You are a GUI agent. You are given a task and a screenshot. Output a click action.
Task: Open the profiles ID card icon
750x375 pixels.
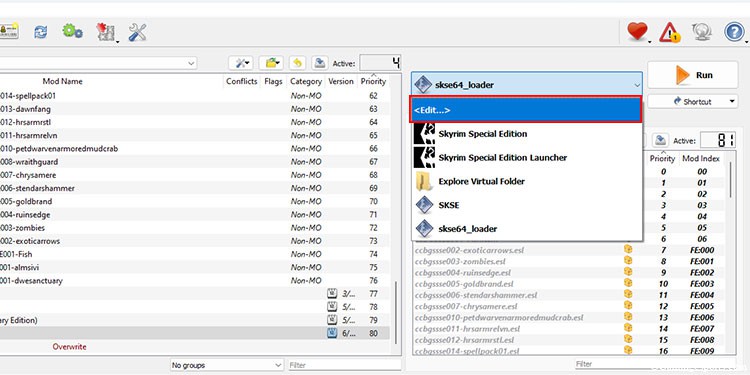(x=9, y=32)
